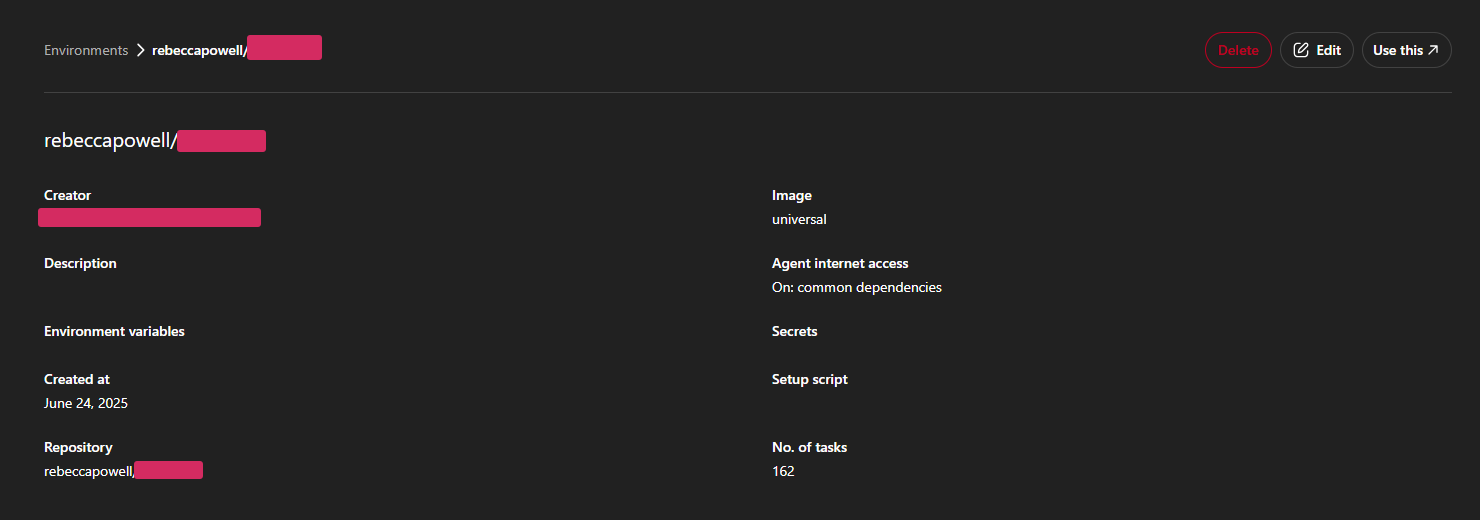1480x520 pixels.
Task: Click the 162 tasks count
Action: 783,471
